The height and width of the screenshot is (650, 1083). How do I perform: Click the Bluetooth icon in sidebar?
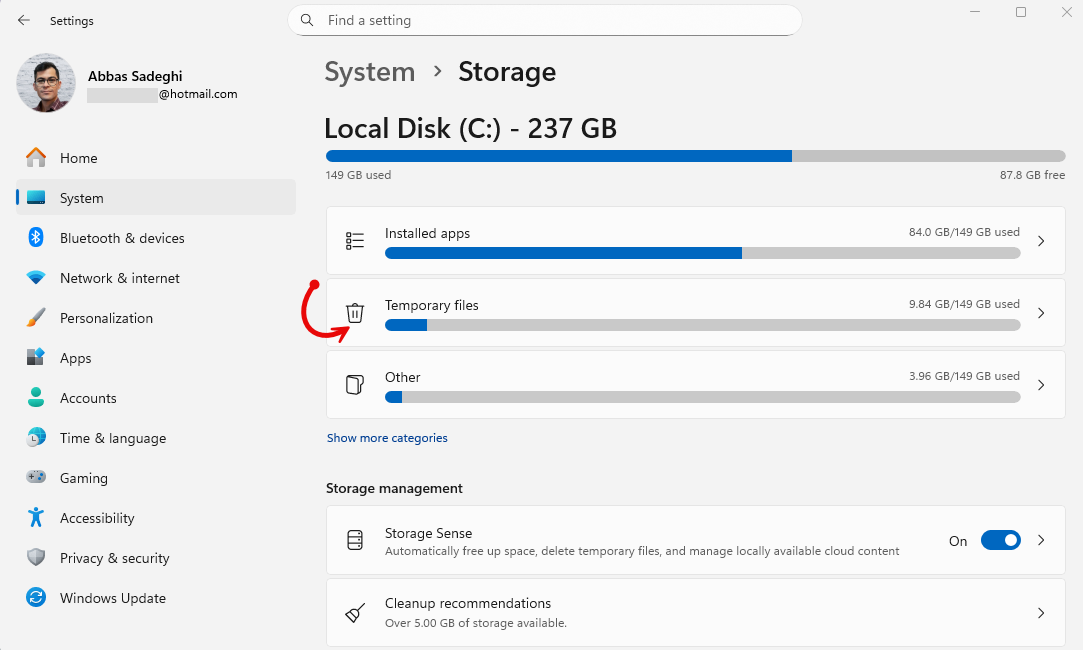[x=36, y=238]
